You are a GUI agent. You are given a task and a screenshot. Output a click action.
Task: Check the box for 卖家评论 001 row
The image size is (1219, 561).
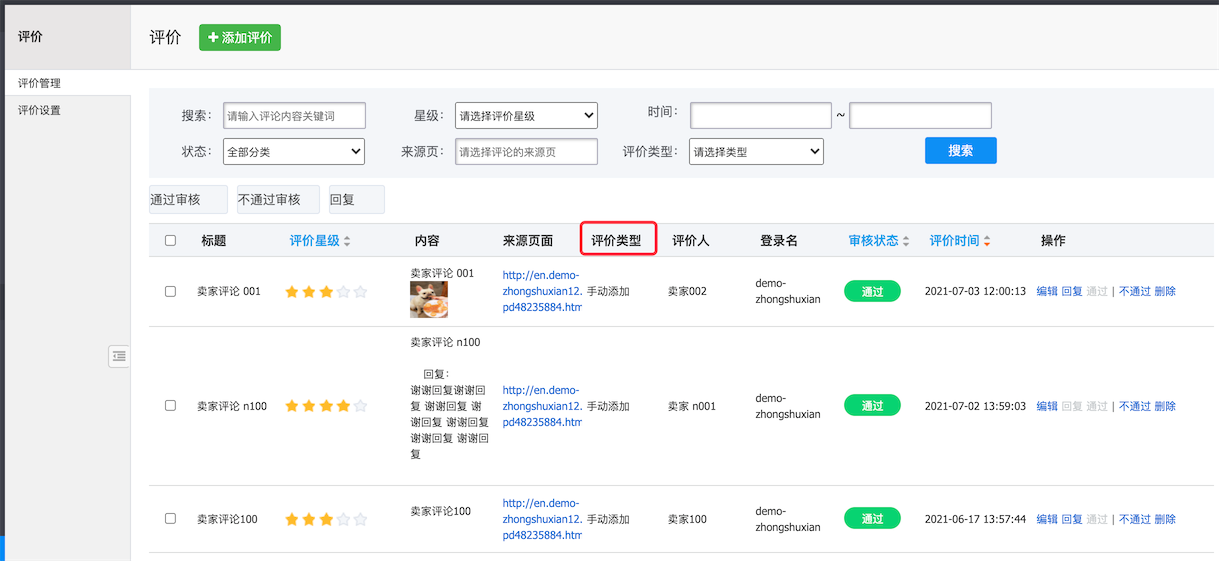[170, 291]
